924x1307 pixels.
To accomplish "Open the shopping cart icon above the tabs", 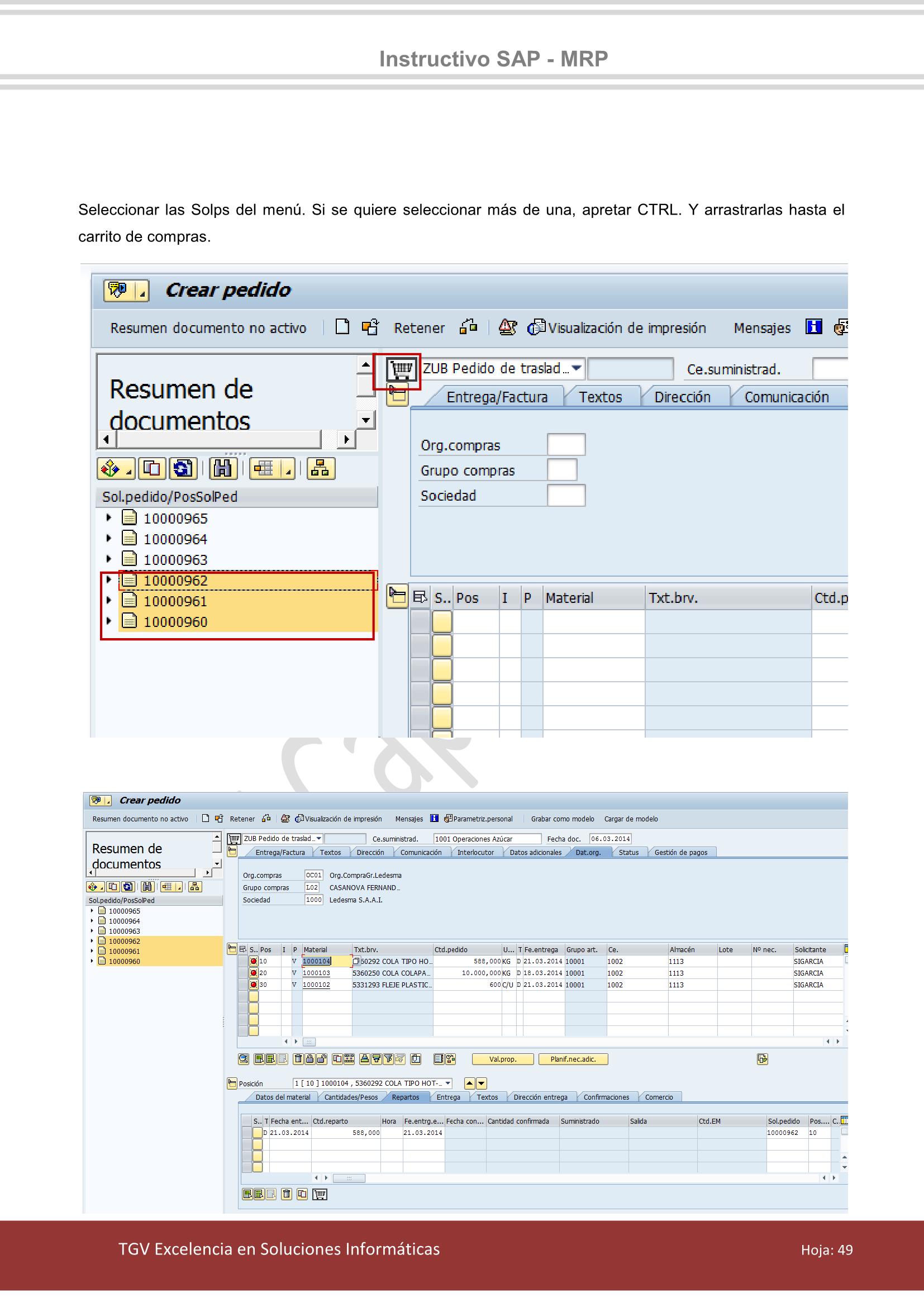I will [x=402, y=369].
